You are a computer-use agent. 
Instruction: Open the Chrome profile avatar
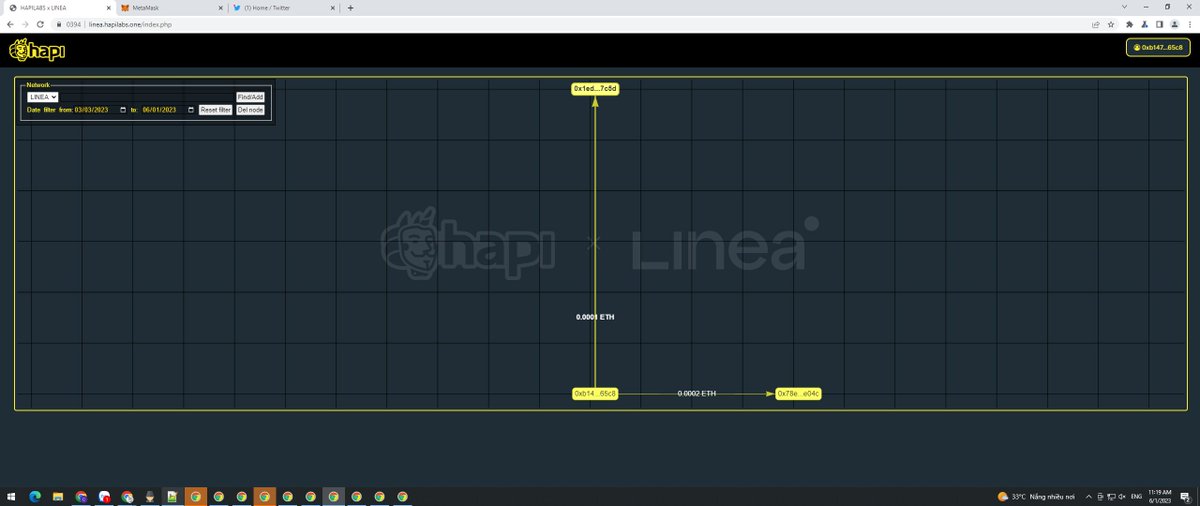(x=1175, y=24)
